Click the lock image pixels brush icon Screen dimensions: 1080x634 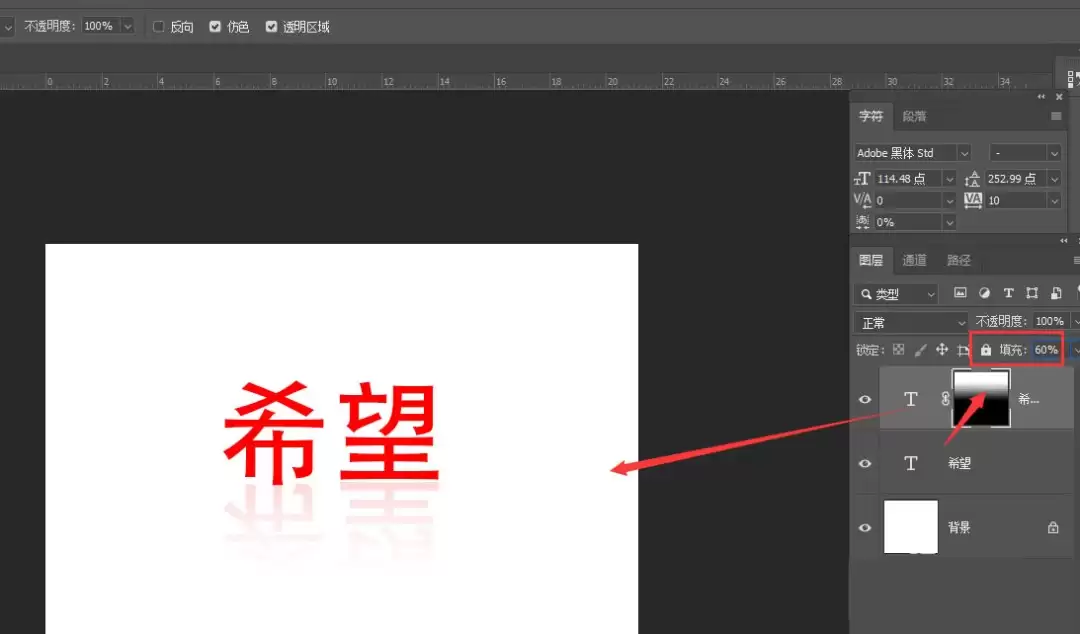click(920, 350)
